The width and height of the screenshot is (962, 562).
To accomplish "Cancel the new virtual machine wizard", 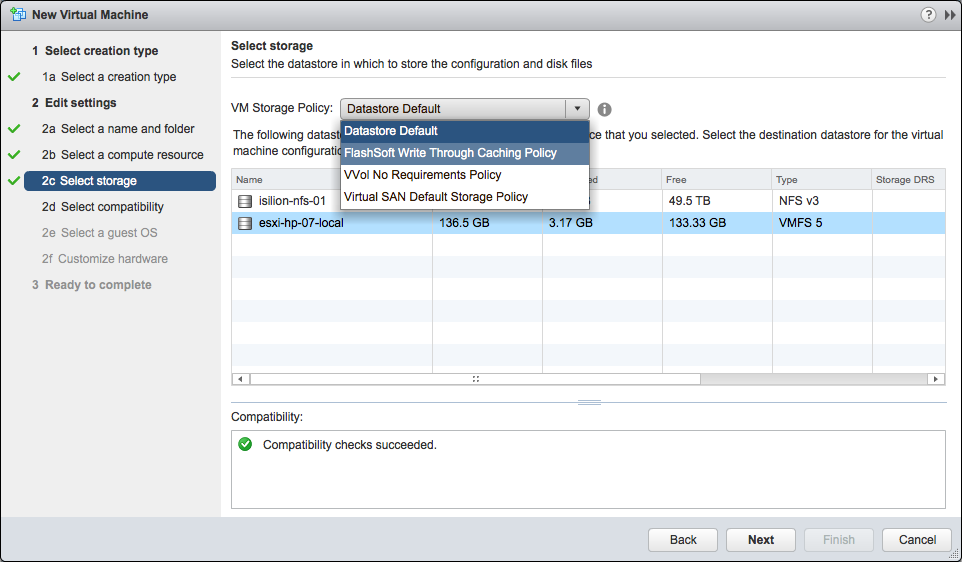I will click(x=917, y=539).
